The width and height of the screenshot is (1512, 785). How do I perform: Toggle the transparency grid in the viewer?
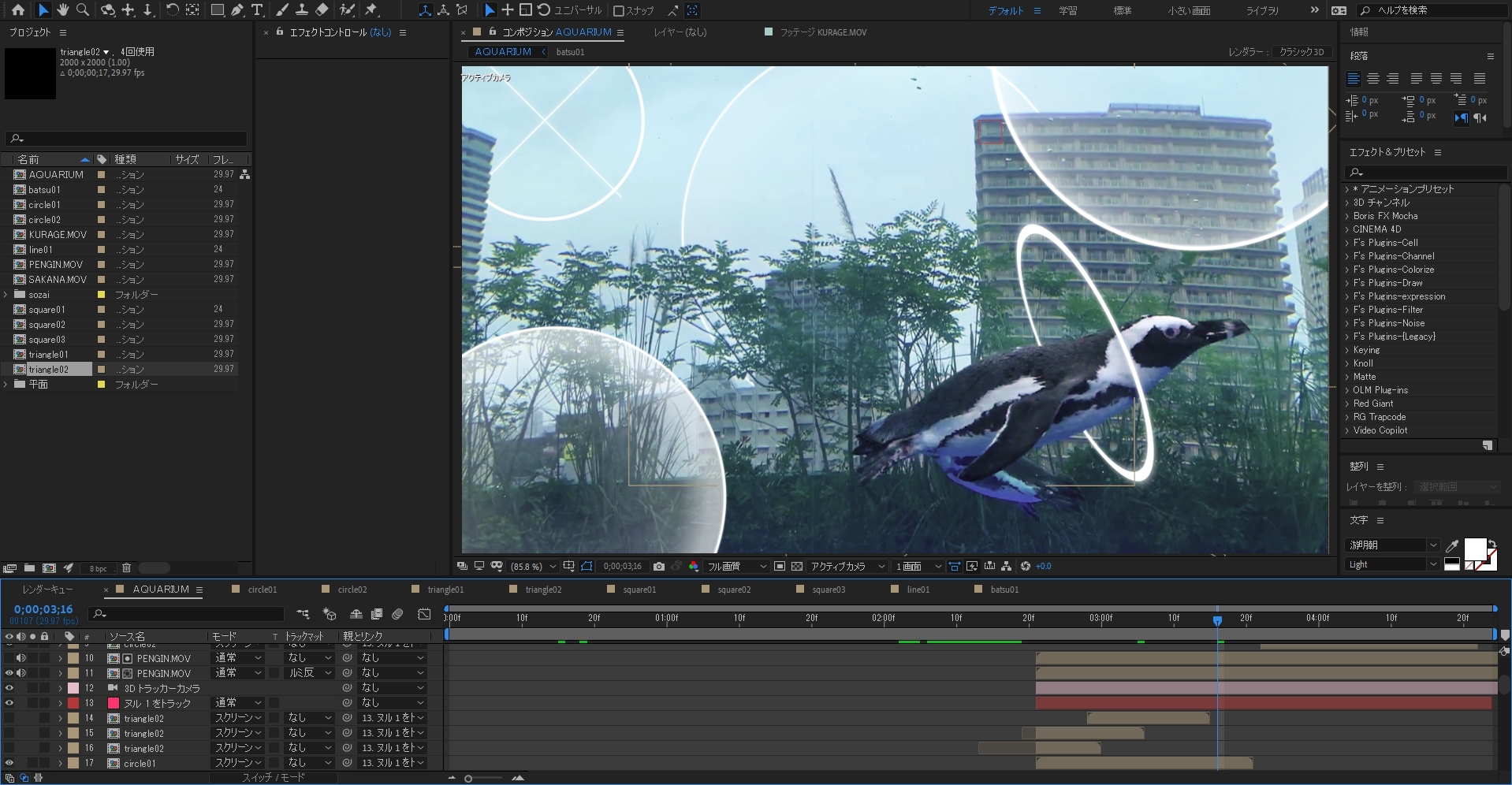(797, 566)
